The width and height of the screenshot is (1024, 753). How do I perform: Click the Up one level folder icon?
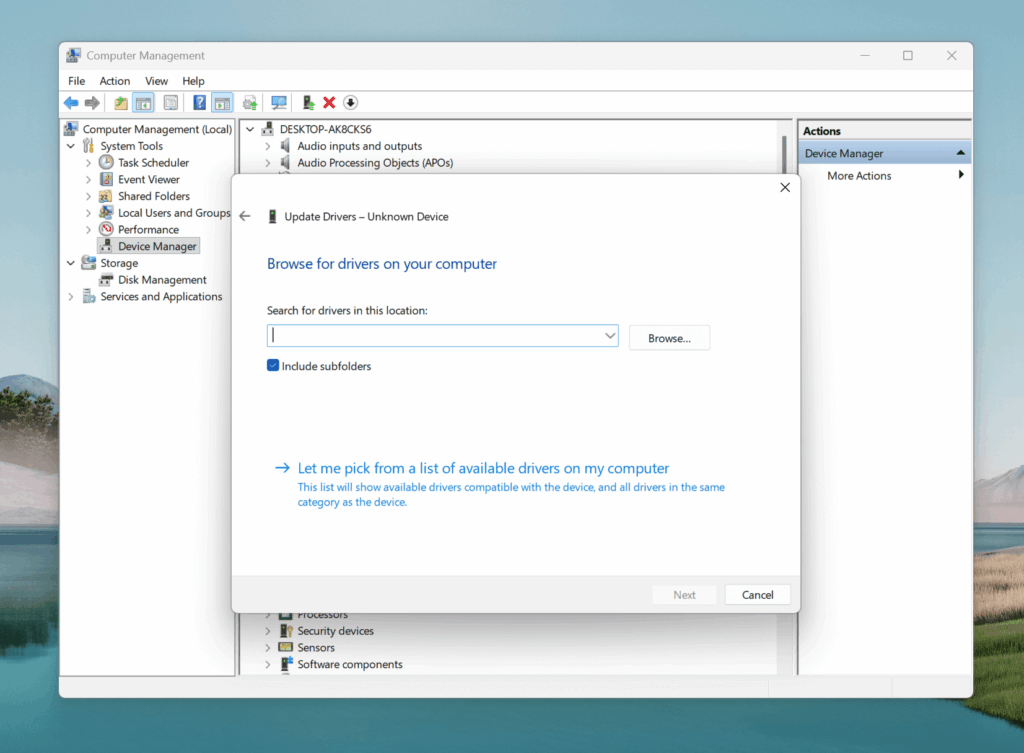point(121,103)
